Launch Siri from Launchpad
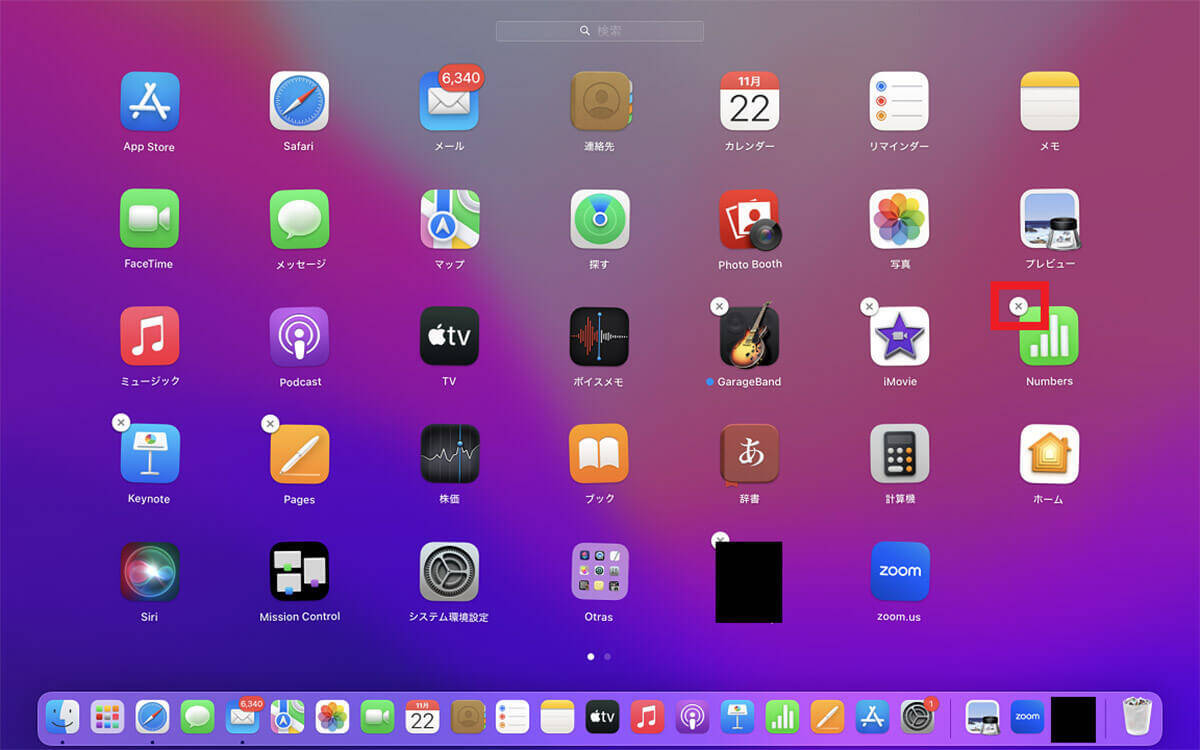The height and width of the screenshot is (750, 1200). pyautogui.click(x=149, y=572)
